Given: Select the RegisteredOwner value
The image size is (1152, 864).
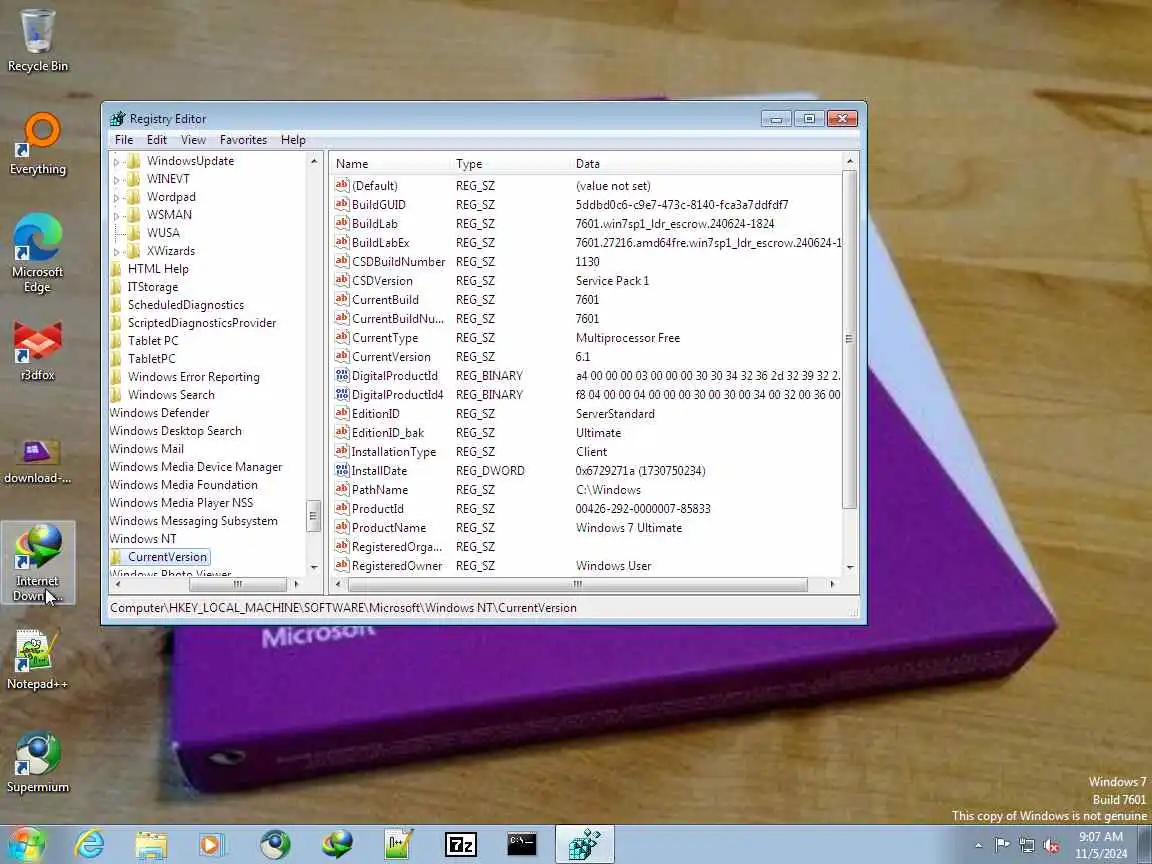Looking at the screenshot, I should coord(397,566).
